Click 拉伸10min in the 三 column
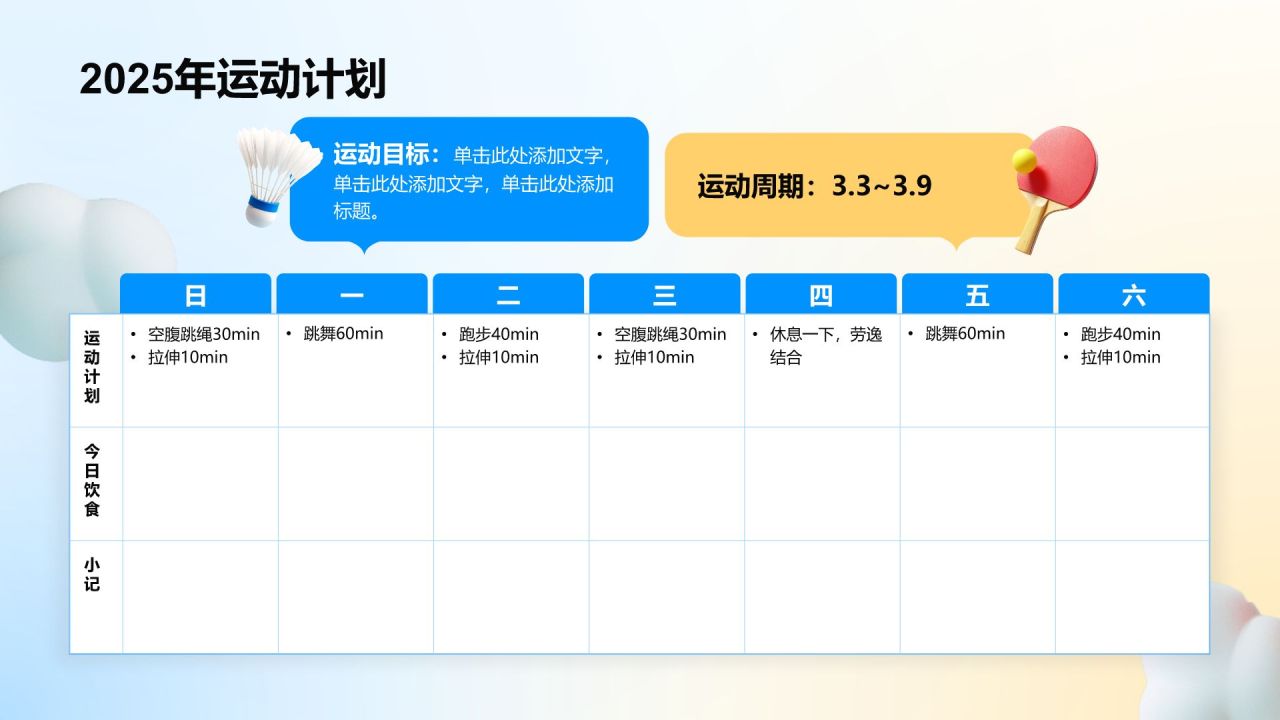Viewport: 1280px width, 720px height. pos(654,357)
